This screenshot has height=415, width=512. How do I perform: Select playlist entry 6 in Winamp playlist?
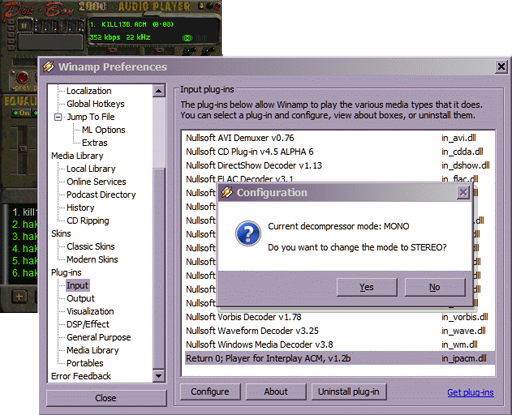point(24,273)
